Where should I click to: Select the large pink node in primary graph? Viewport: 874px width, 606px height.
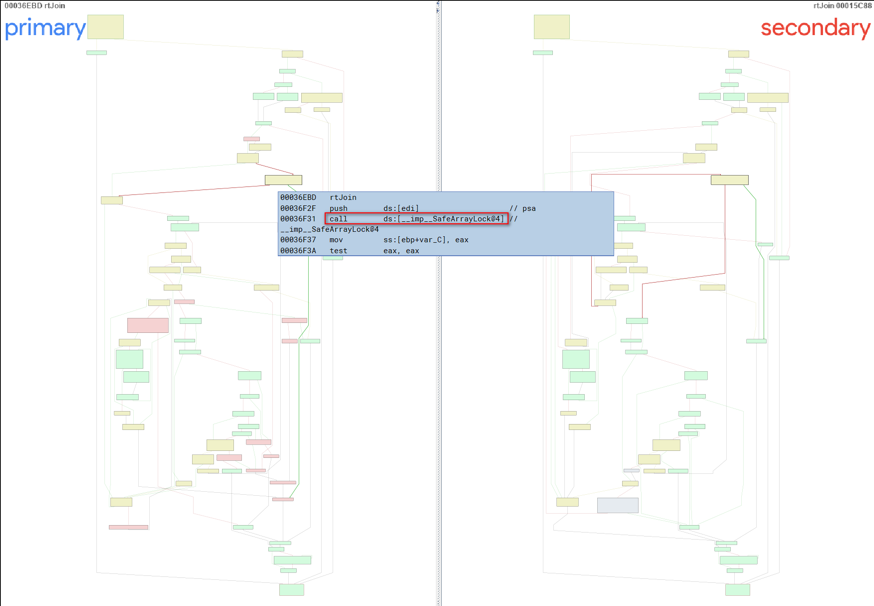click(148, 325)
